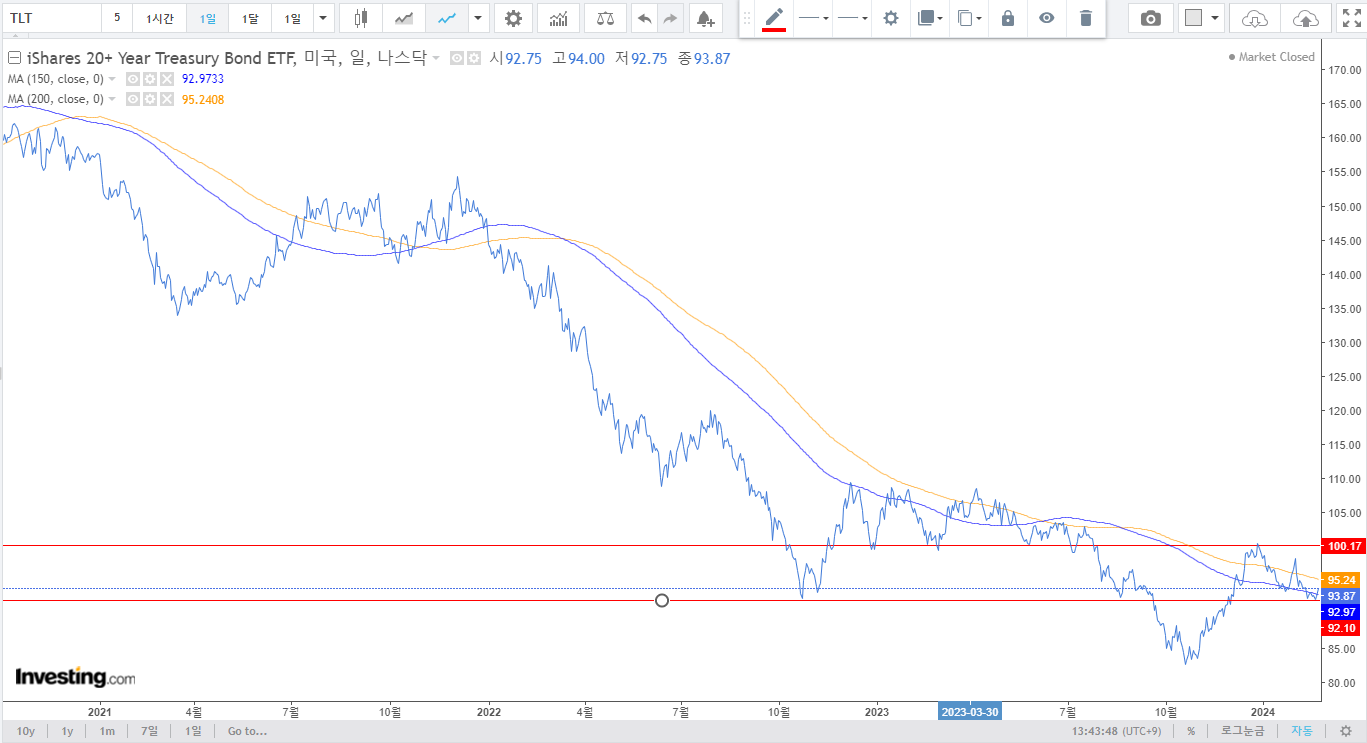Lock the selected drawing
This screenshot has height=743, width=1367.
tap(1008, 18)
